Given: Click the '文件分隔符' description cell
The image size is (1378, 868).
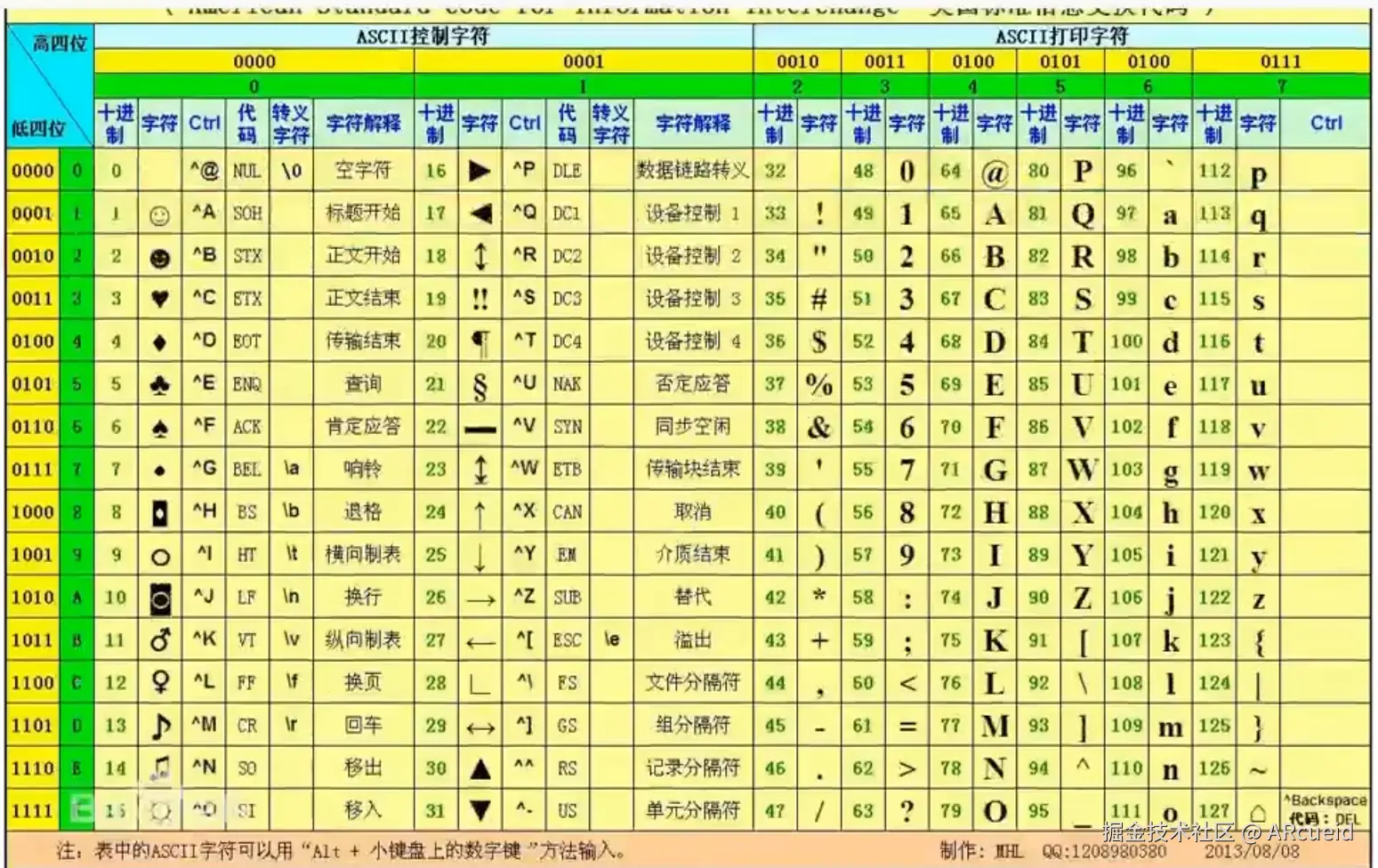Looking at the screenshot, I should pyautogui.click(x=693, y=682).
